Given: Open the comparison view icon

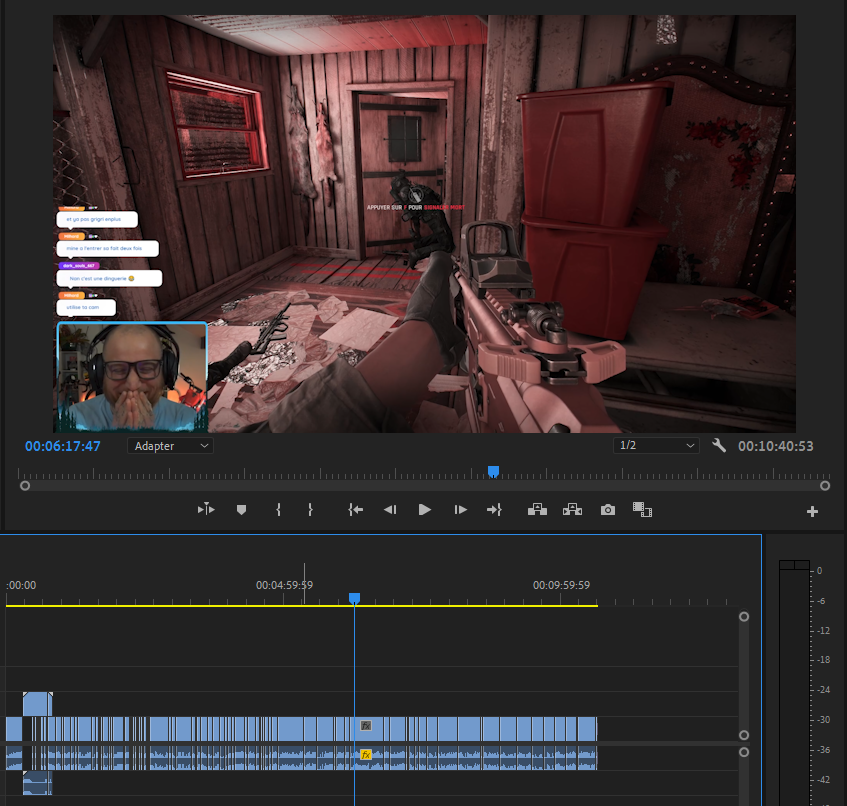Looking at the screenshot, I should tap(642, 509).
